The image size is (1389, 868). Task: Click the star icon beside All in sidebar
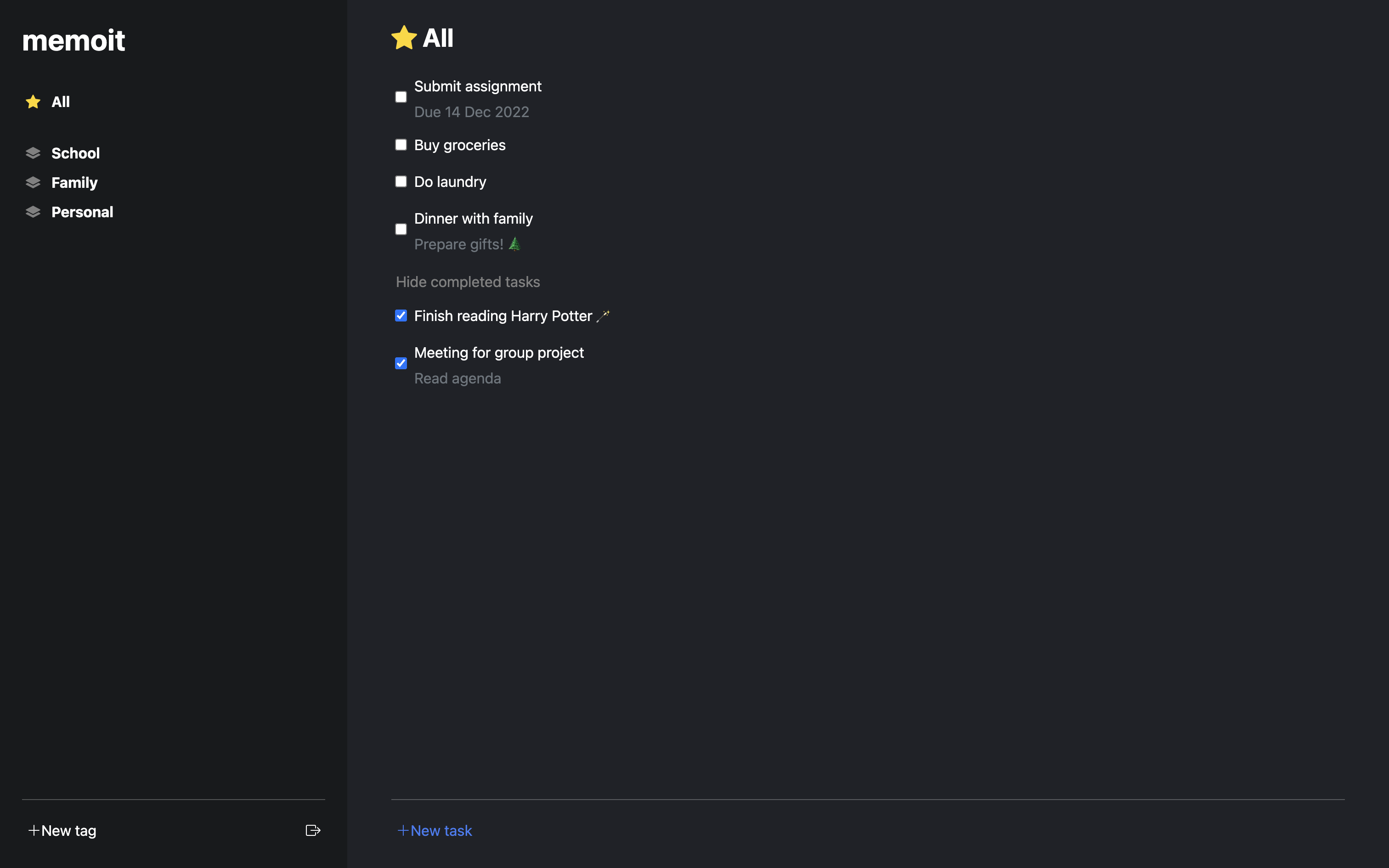[33, 102]
